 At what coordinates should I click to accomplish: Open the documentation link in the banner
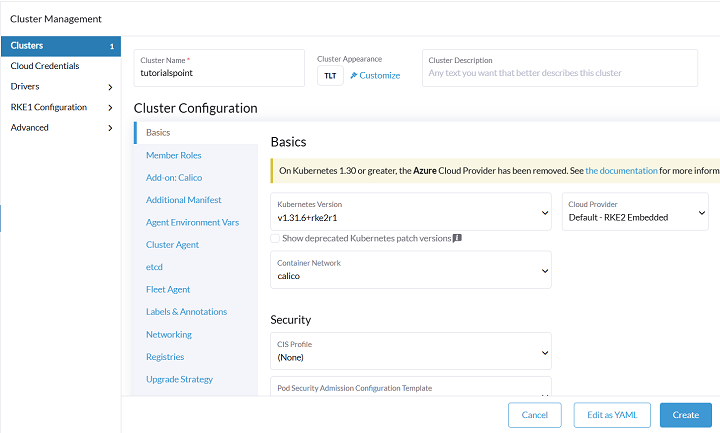(621, 171)
